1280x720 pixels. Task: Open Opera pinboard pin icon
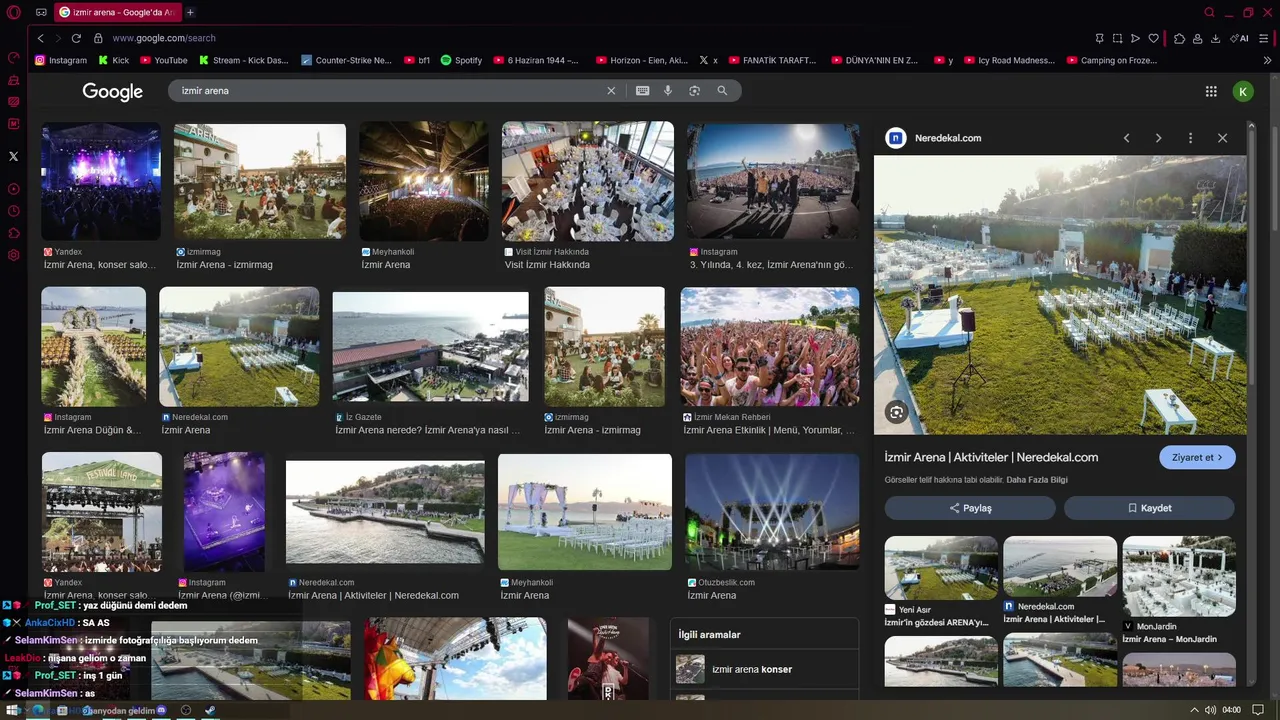tap(1099, 38)
